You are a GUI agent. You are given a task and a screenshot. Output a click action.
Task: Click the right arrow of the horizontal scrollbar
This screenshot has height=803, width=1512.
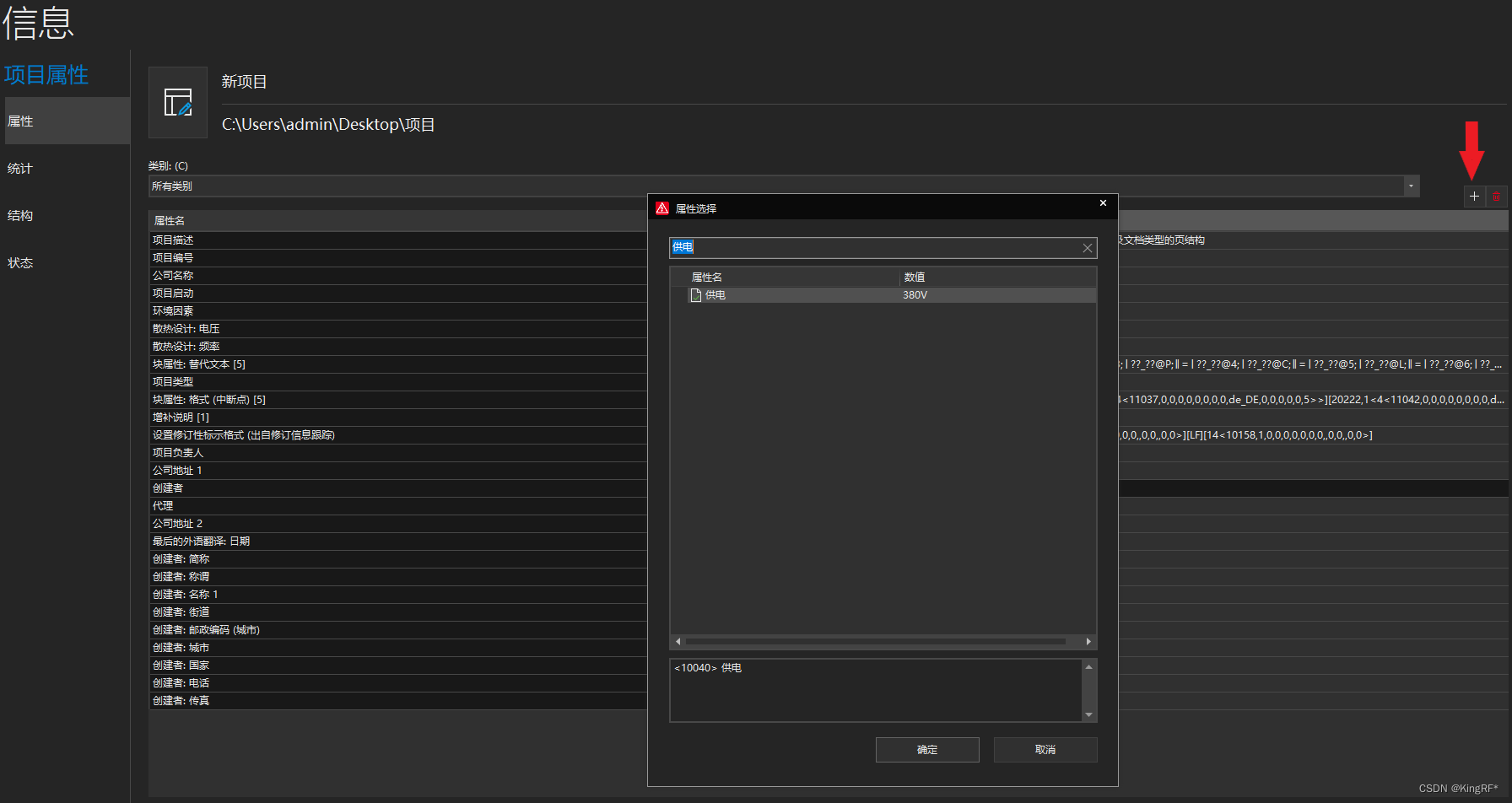1088,642
